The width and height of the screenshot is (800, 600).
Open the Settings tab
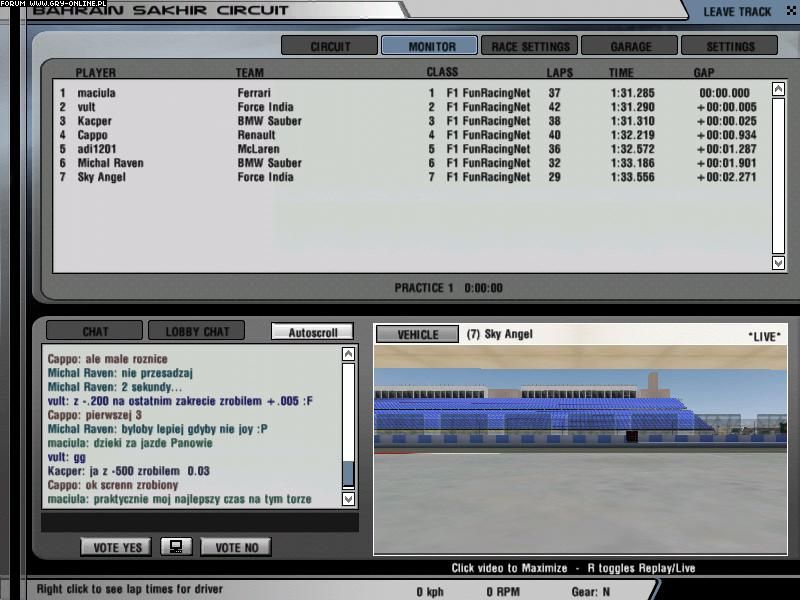[730, 46]
